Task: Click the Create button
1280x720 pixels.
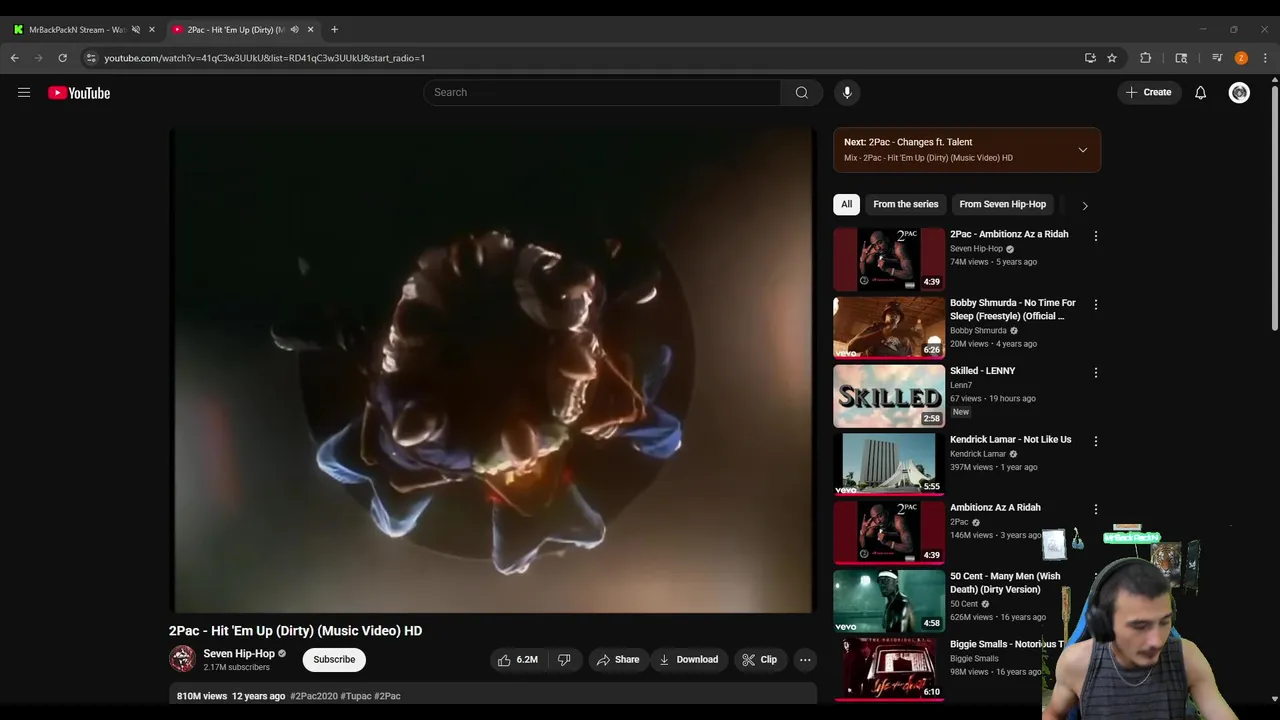Action: click(x=1148, y=92)
